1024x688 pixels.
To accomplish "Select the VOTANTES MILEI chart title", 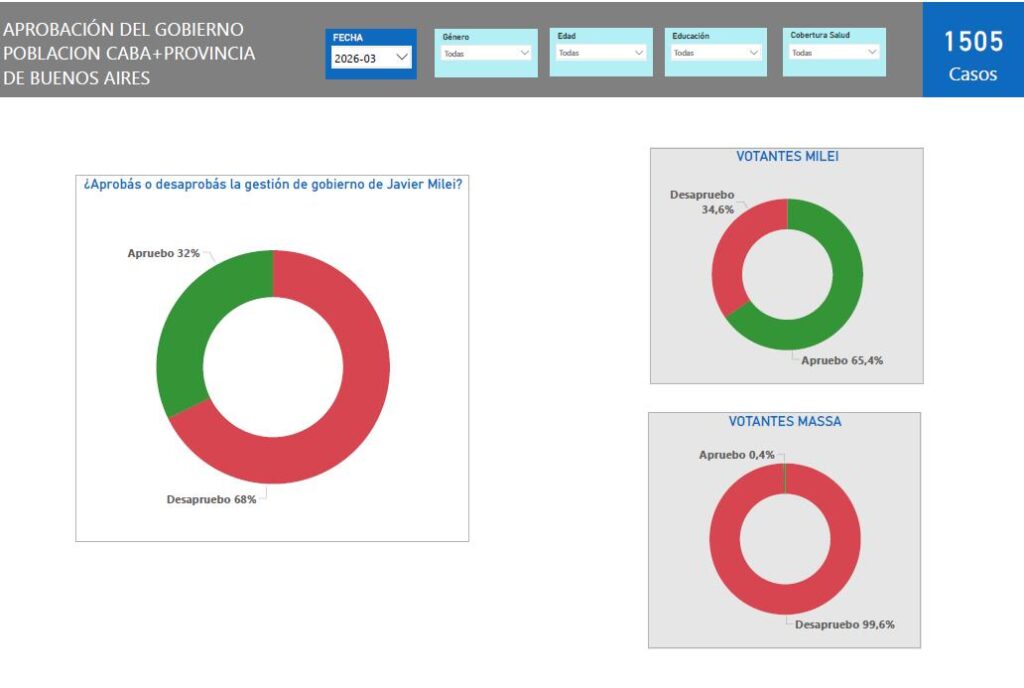I will [x=786, y=157].
